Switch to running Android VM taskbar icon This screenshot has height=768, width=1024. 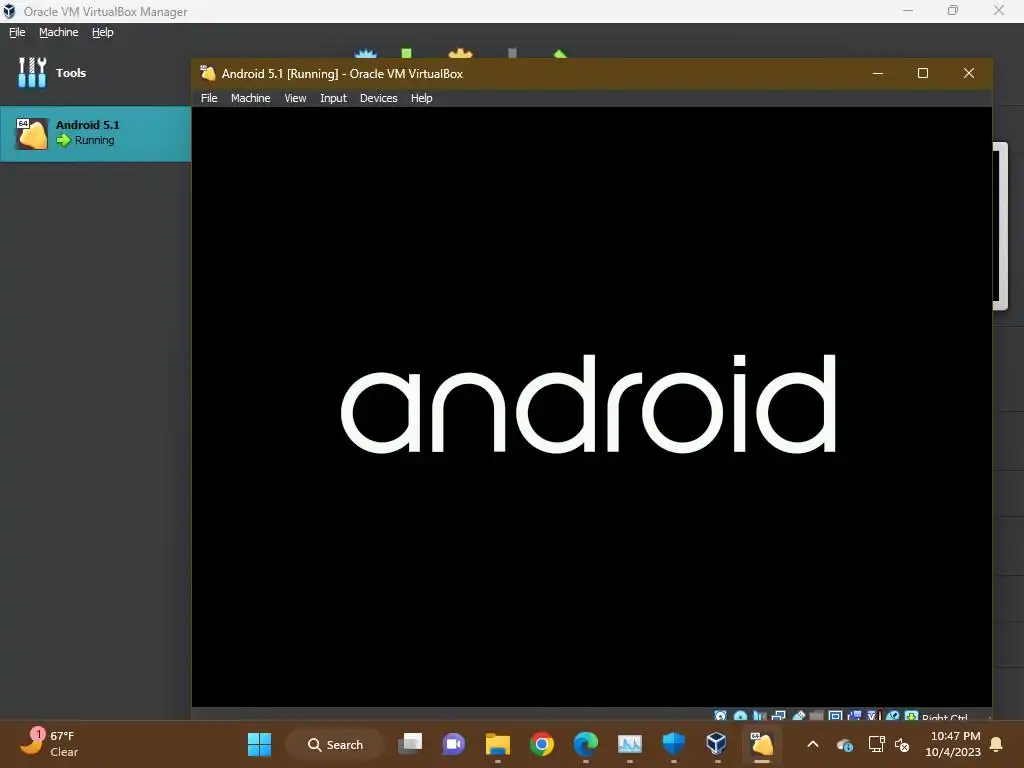(761, 744)
